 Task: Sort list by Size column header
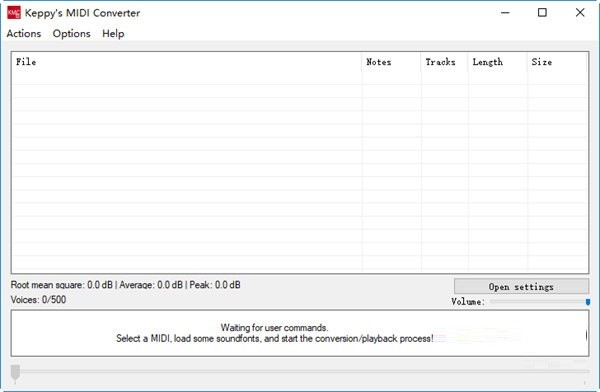[x=557, y=62]
